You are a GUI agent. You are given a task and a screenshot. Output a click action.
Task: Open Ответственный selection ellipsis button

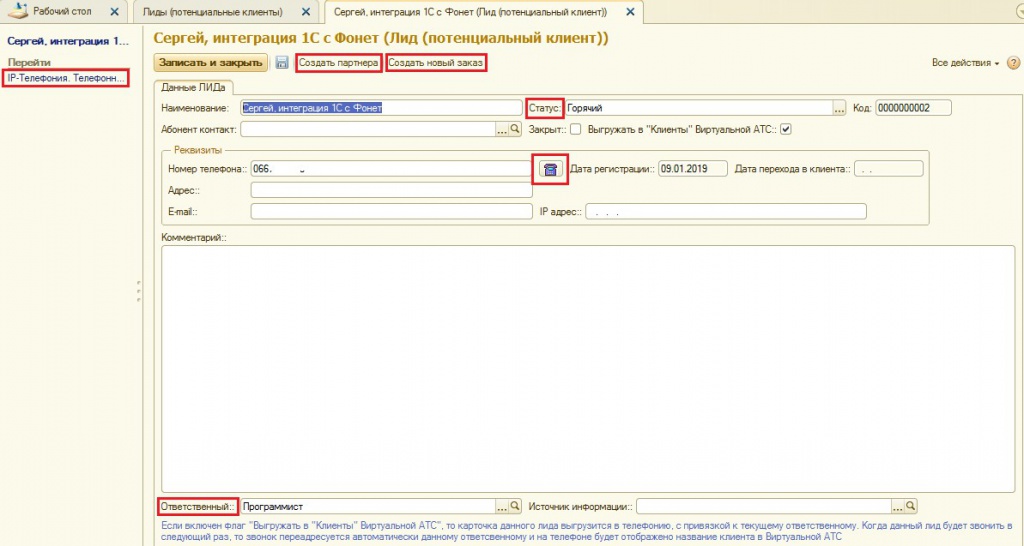point(502,506)
